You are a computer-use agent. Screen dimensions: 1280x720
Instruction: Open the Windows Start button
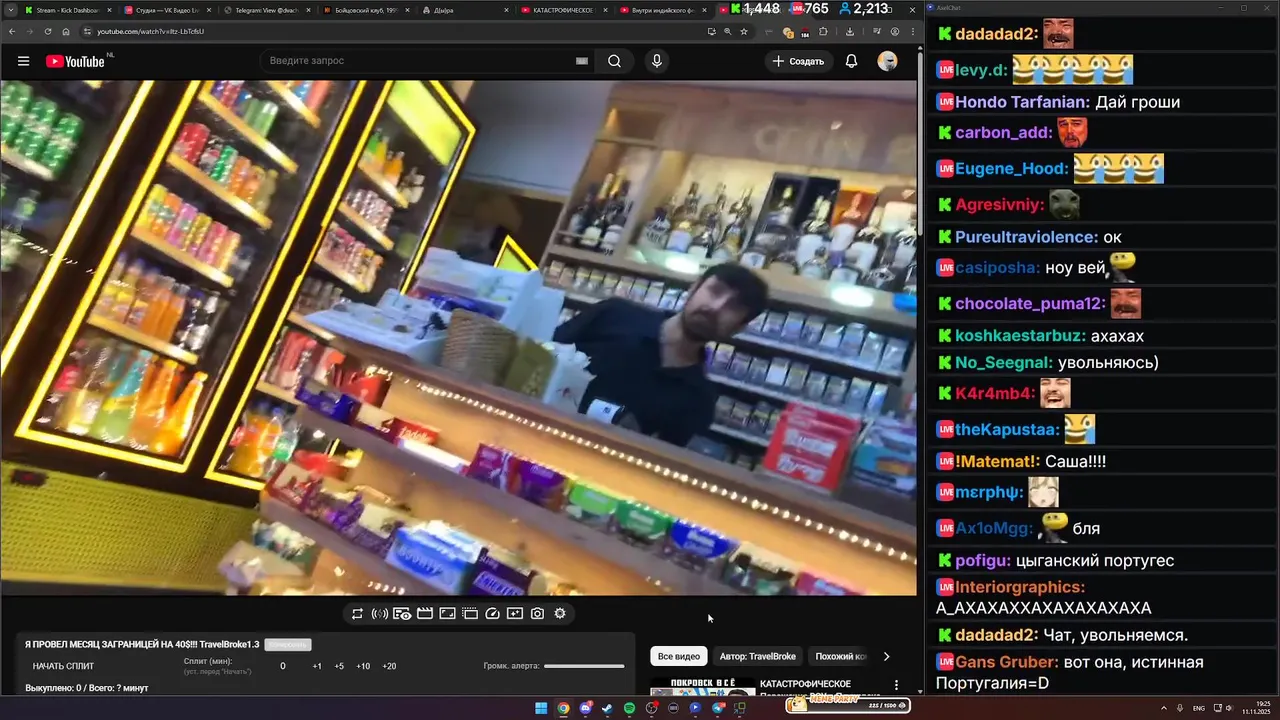tap(541, 708)
